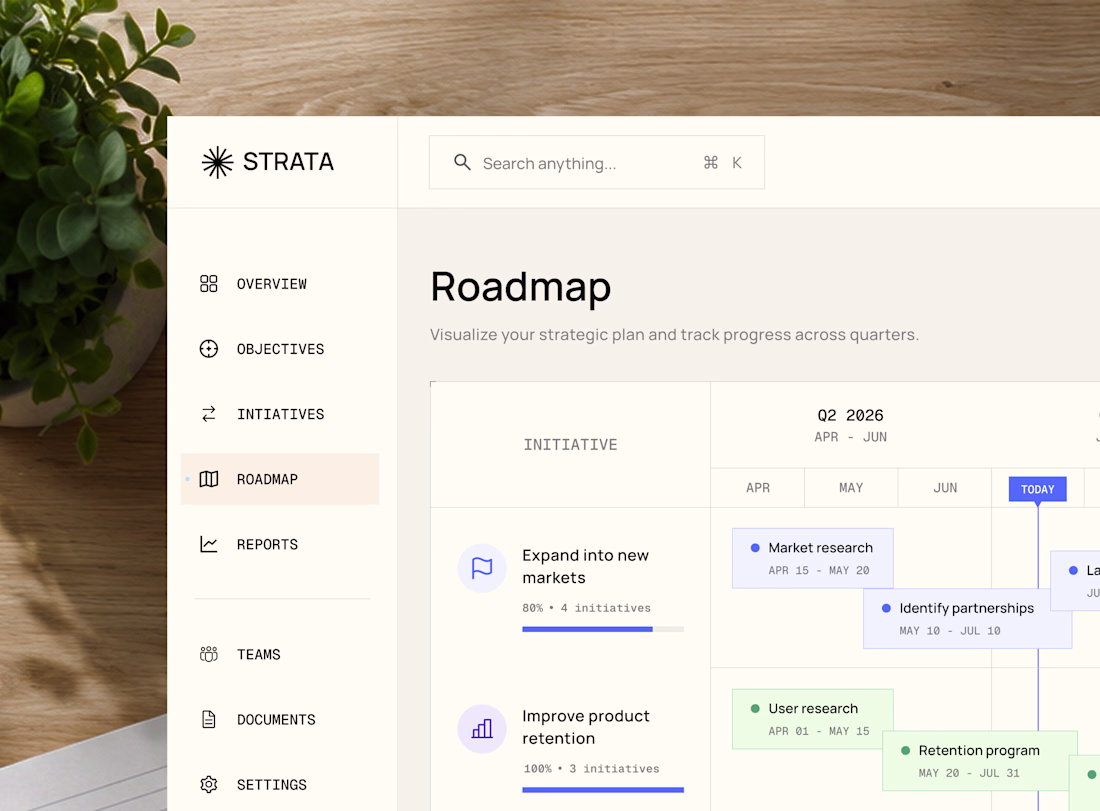Click the flag icon beside Expand into new markets

[x=482, y=568]
